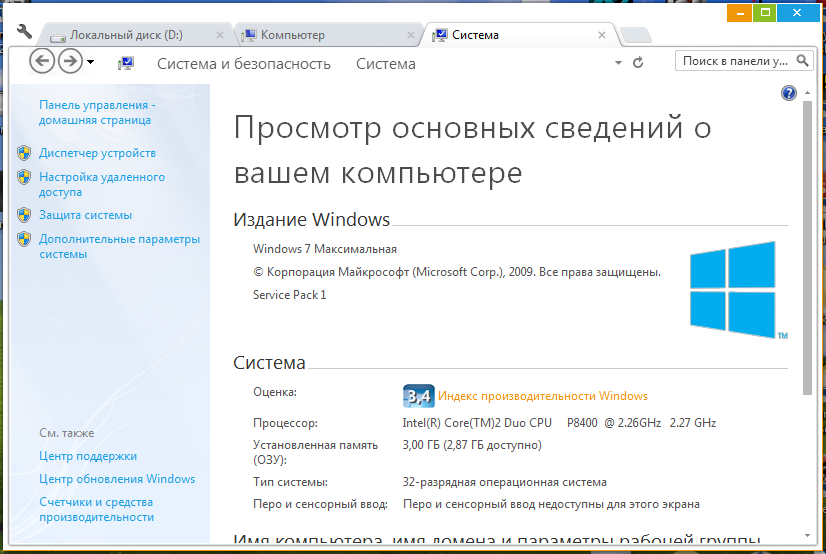The image size is (826, 554).
Task: Open Защита системы link
Action: pyautogui.click(x=85, y=215)
